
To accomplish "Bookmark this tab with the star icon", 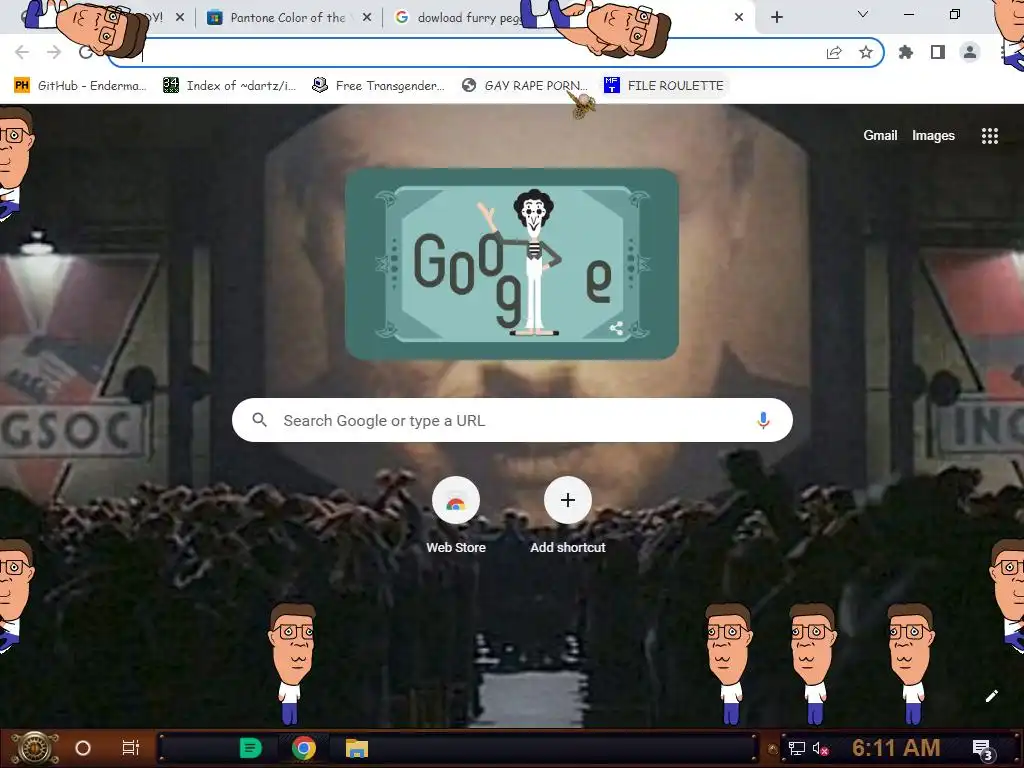I will point(866,52).
